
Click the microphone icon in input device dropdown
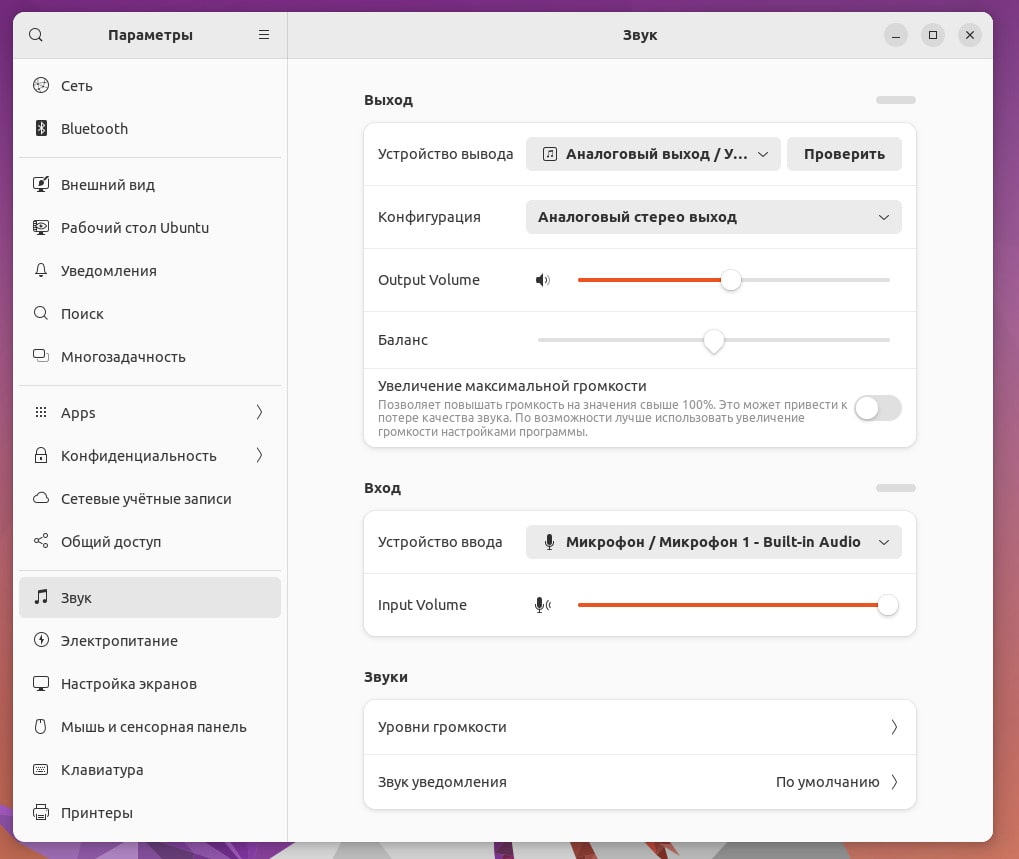549,542
